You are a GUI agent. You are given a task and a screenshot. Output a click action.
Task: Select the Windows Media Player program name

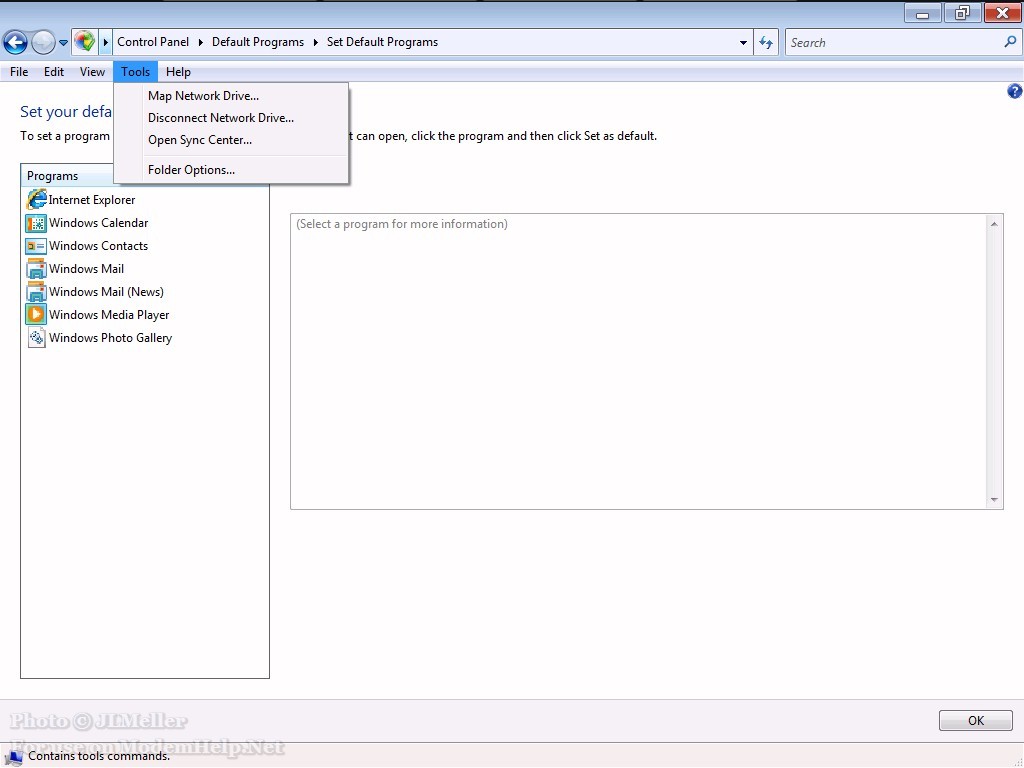(109, 315)
